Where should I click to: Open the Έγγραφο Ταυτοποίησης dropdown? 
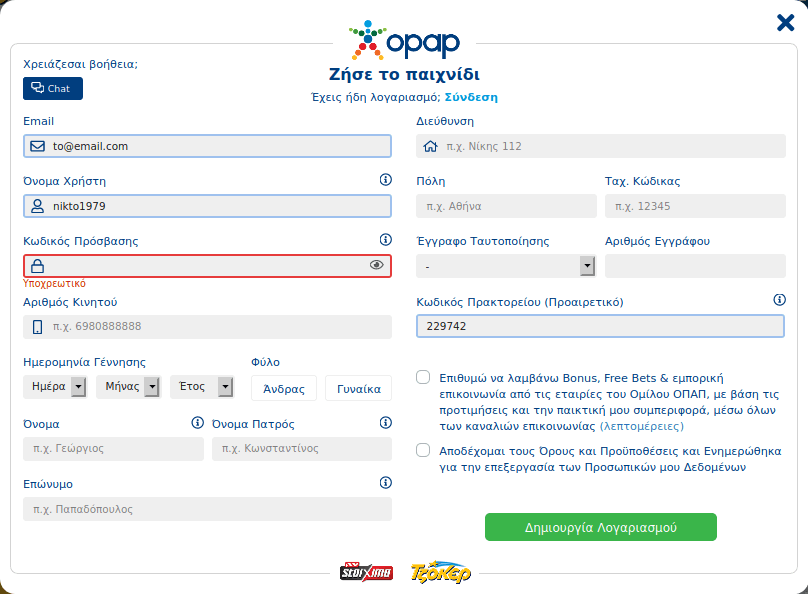[506, 266]
